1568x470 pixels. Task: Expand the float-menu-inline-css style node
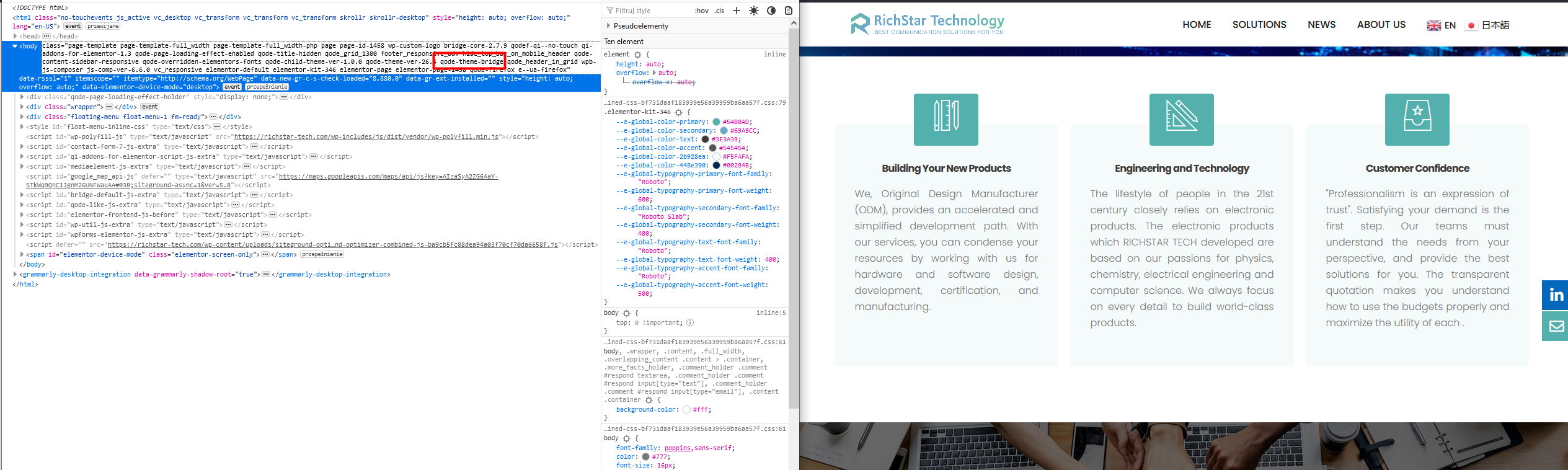[x=22, y=126]
